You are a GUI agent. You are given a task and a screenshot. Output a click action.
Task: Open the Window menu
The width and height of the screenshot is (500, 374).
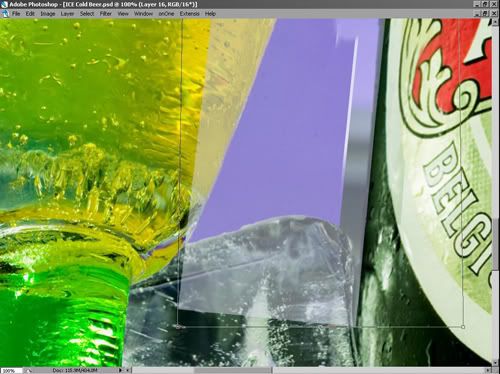[143, 14]
